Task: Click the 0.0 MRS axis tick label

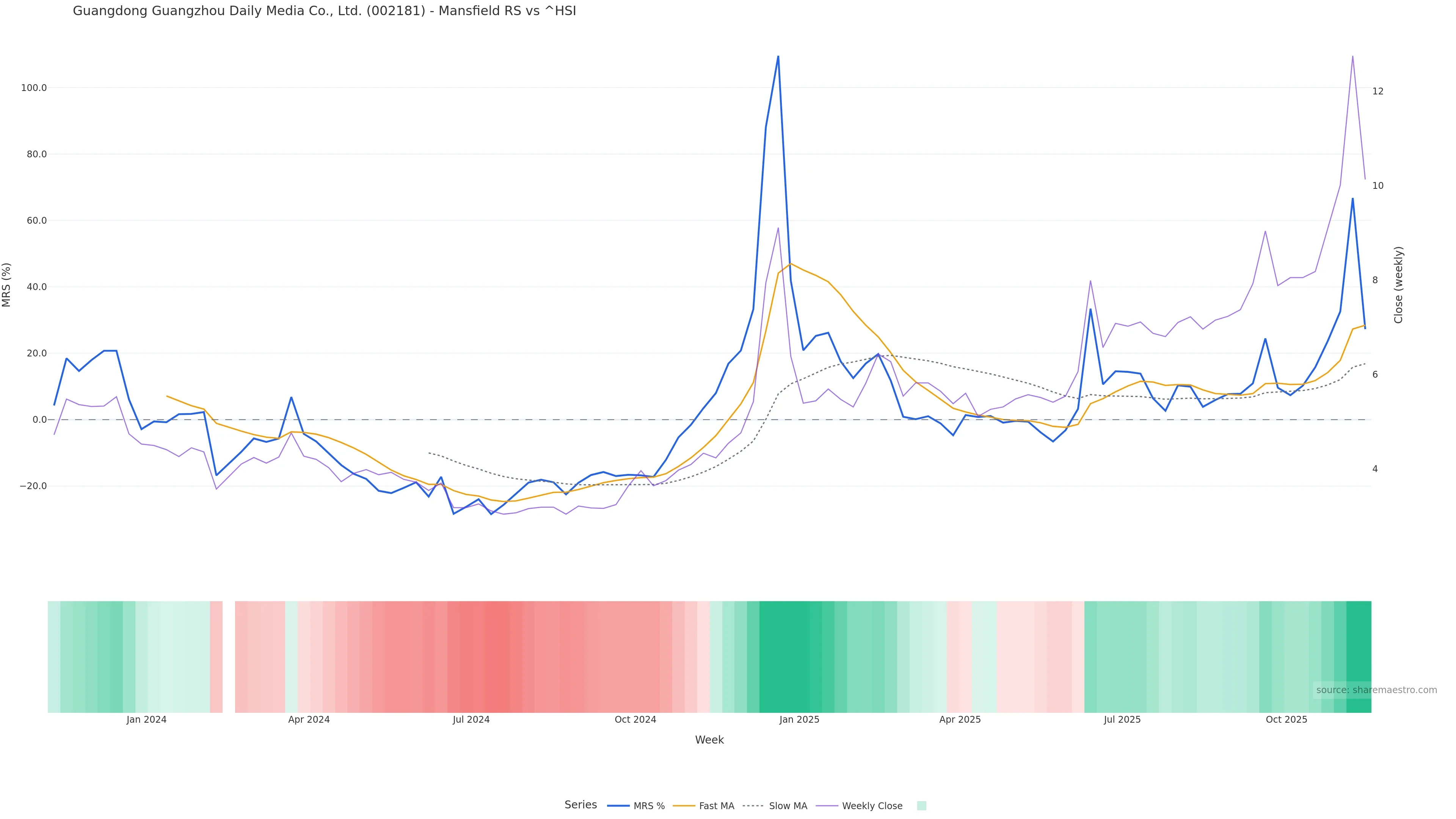Action: tap(39, 420)
